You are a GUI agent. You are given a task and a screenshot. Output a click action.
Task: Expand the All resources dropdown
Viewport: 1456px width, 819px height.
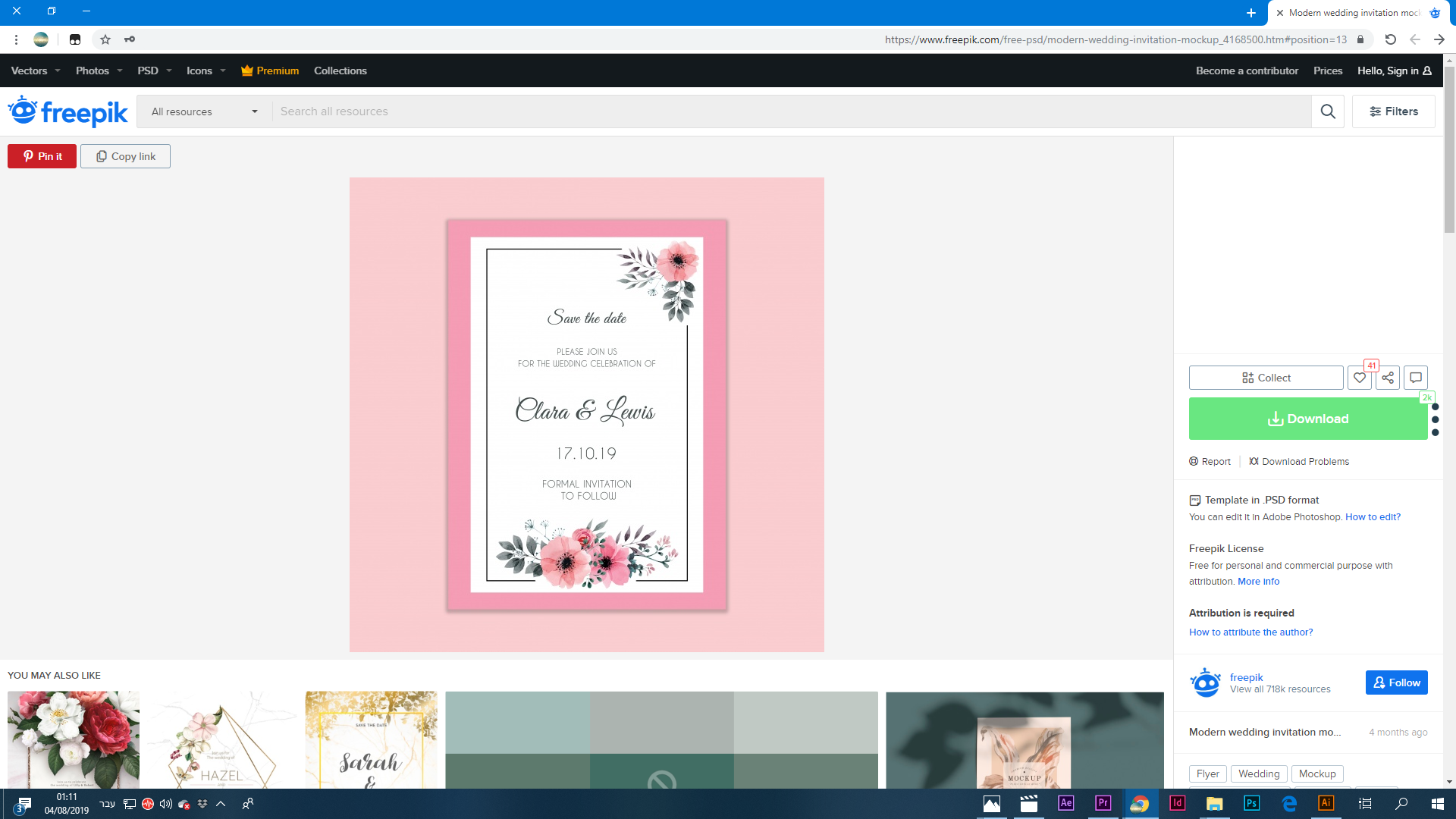(x=204, y=111)
